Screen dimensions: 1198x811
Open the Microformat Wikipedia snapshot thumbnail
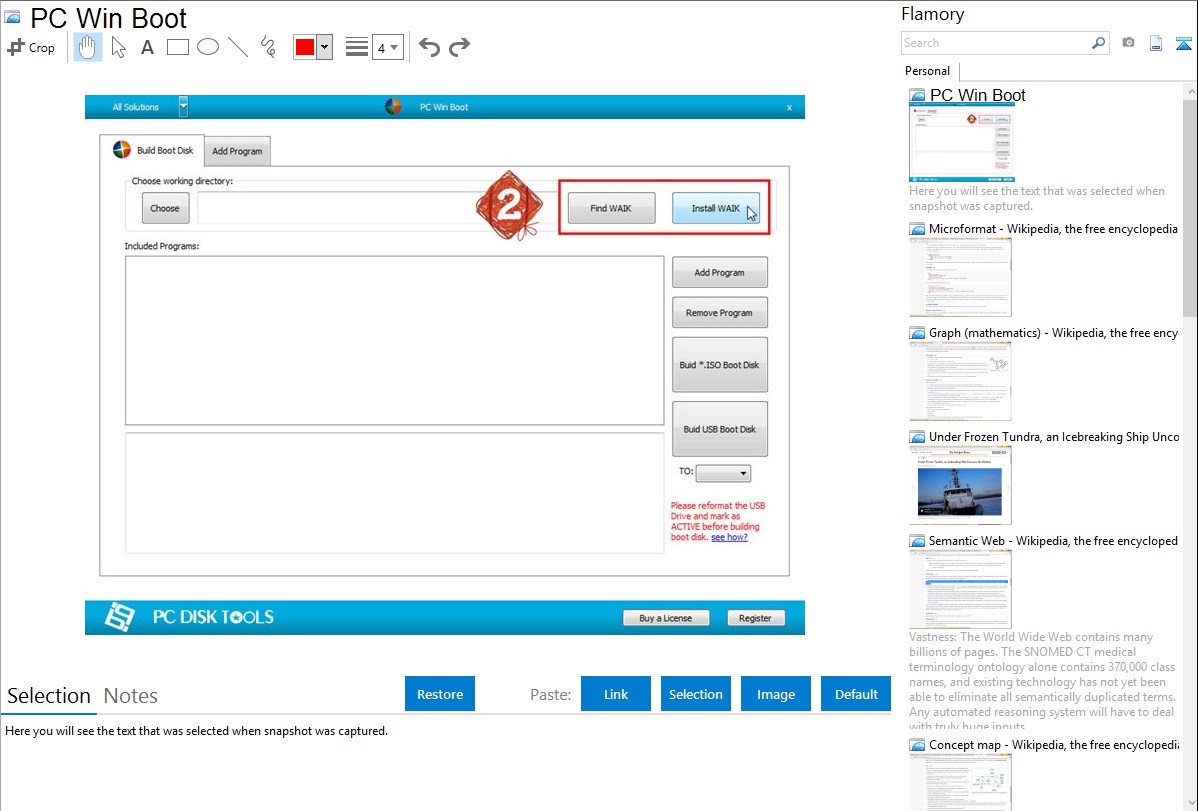tap(960, 277)
